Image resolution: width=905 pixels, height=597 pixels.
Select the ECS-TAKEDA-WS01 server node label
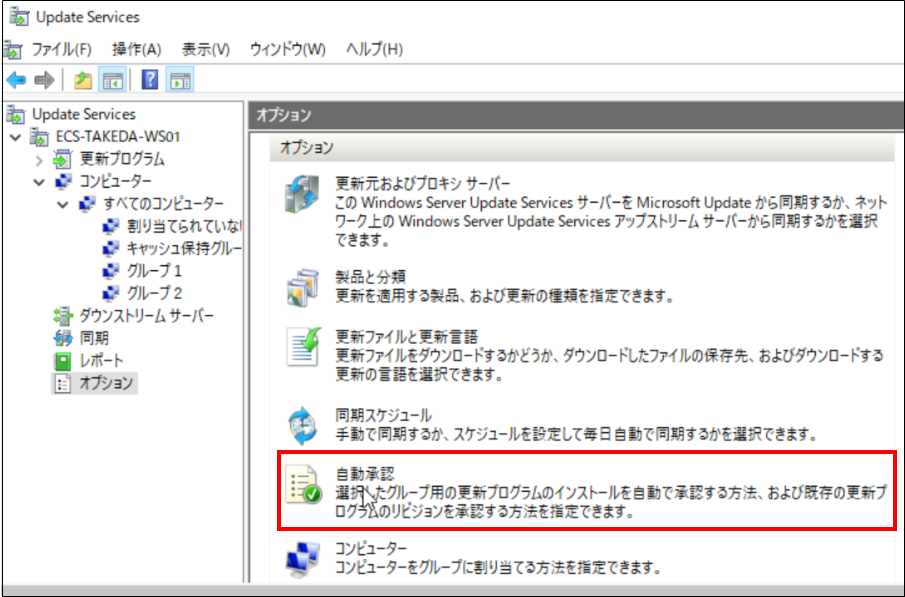[x=118, y=137]
